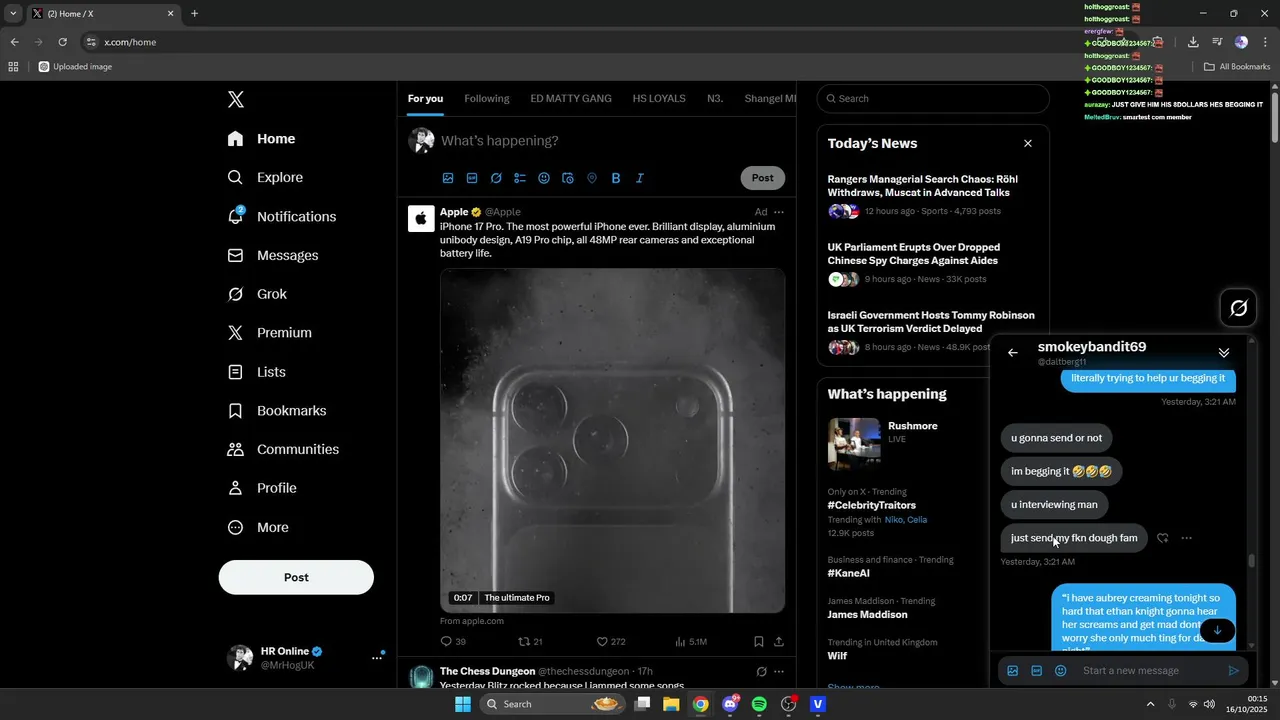Open Notifications page
This screenshot has height=720, width=1280.
(281, 216)
